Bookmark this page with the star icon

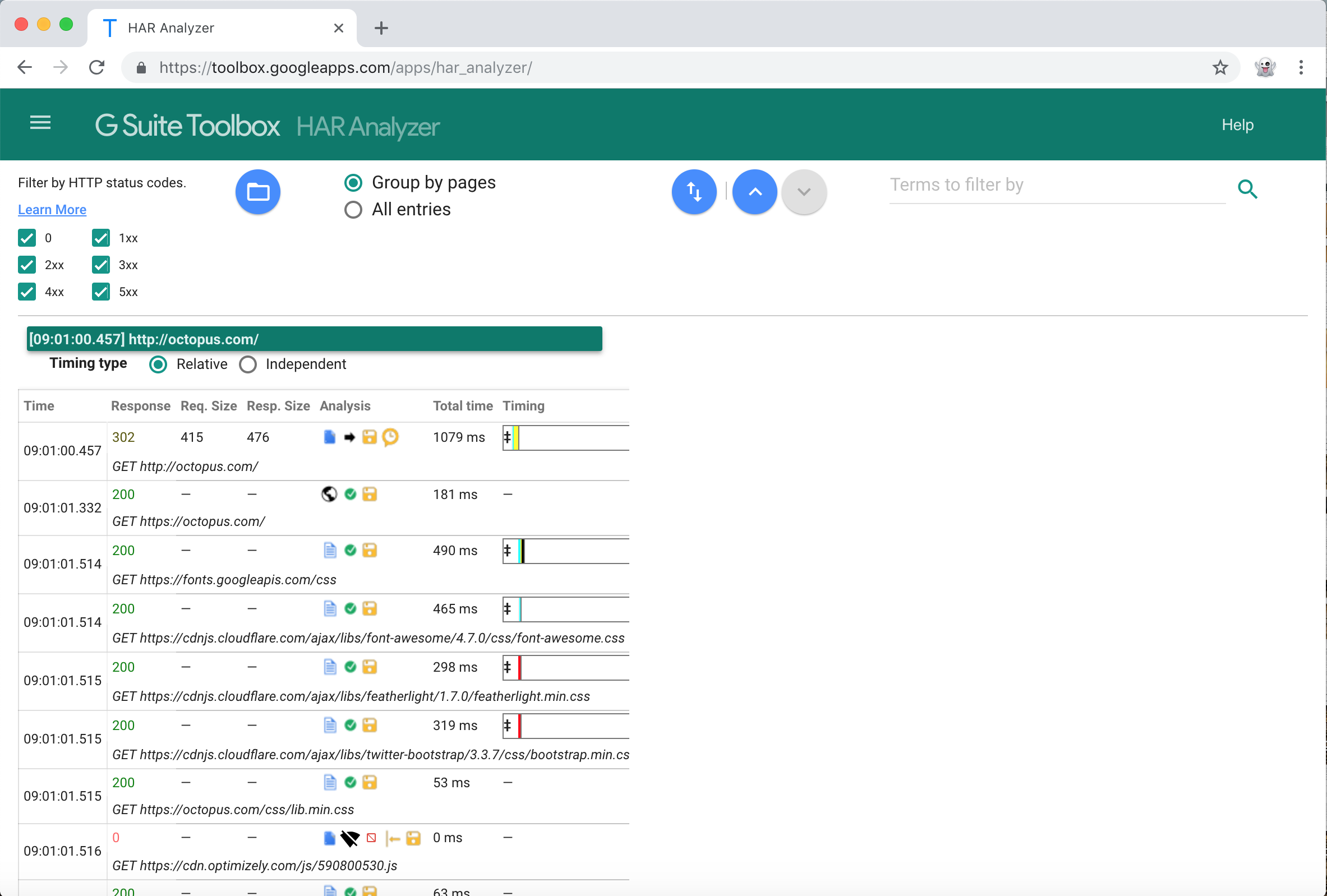pos(1220,67)
